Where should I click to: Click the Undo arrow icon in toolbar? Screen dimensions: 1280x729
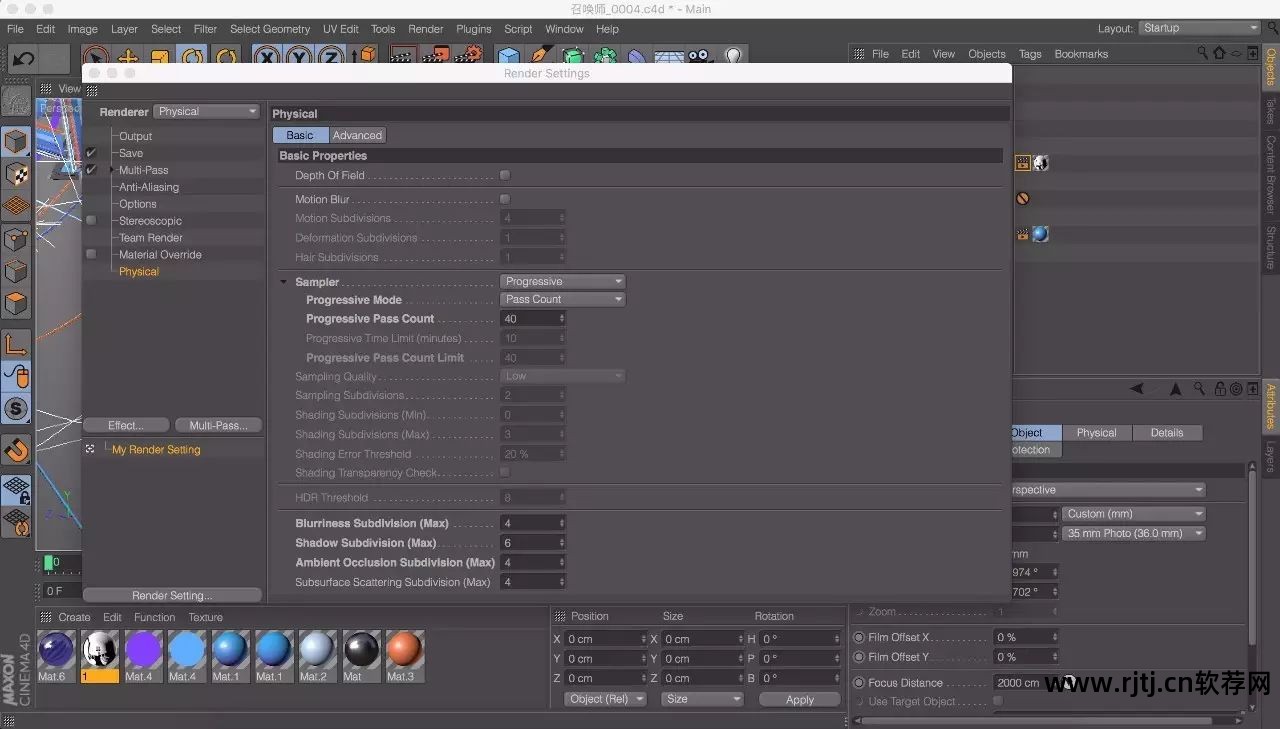23,58
